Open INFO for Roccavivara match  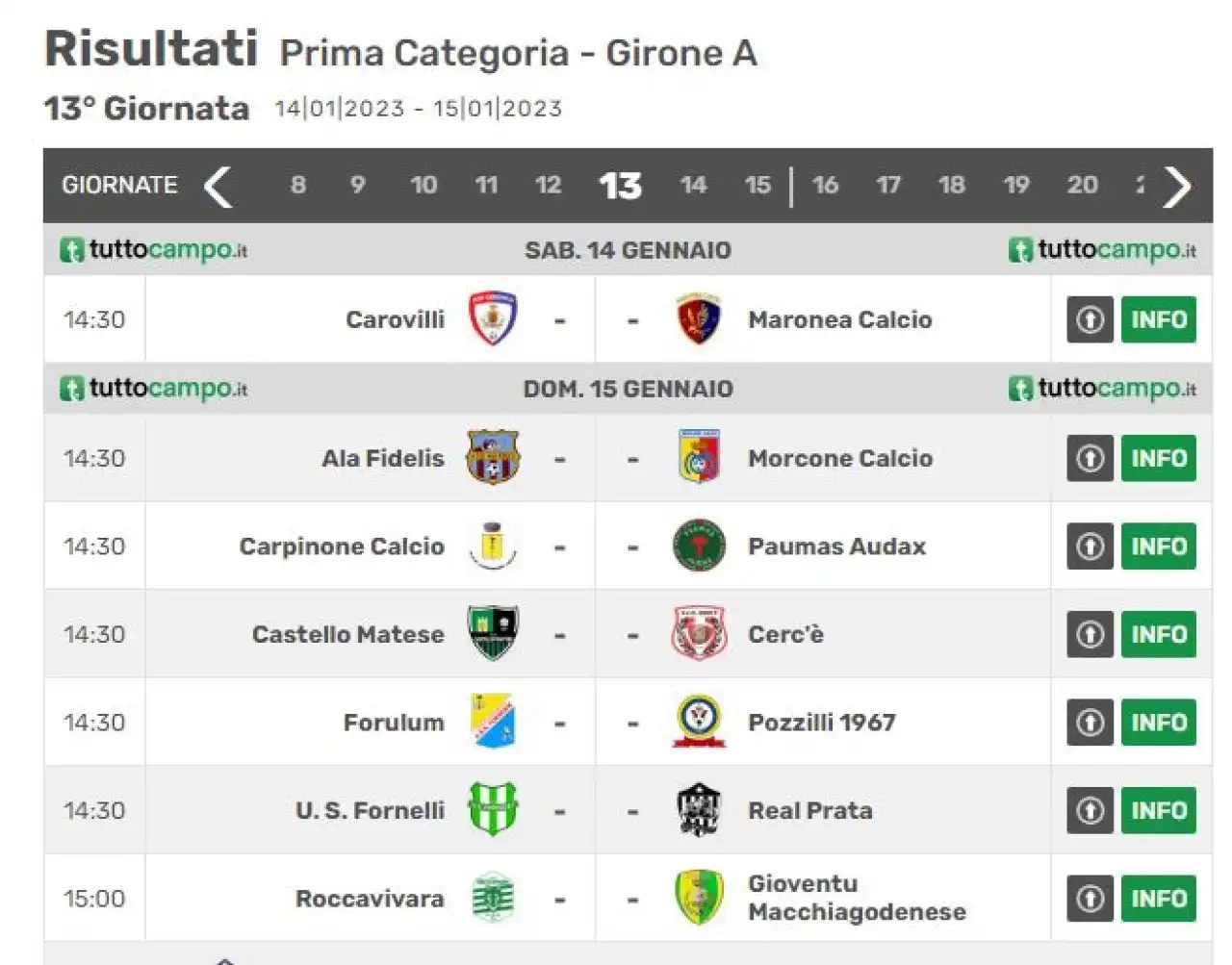(x=1158, y=899)
